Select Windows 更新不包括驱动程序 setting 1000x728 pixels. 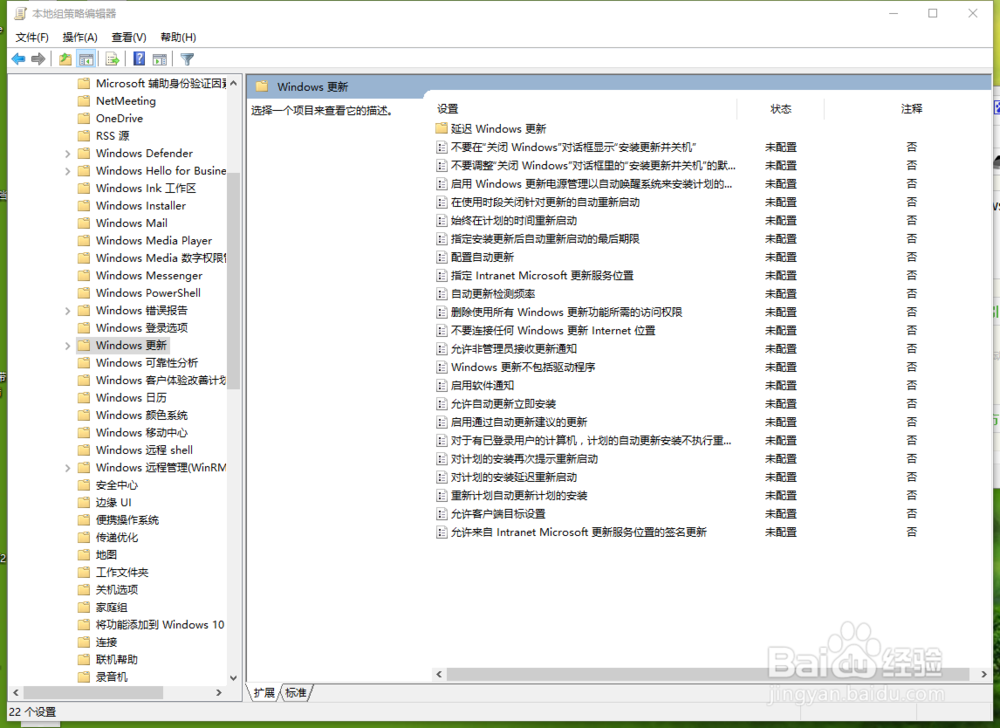(x=523, y=368)
